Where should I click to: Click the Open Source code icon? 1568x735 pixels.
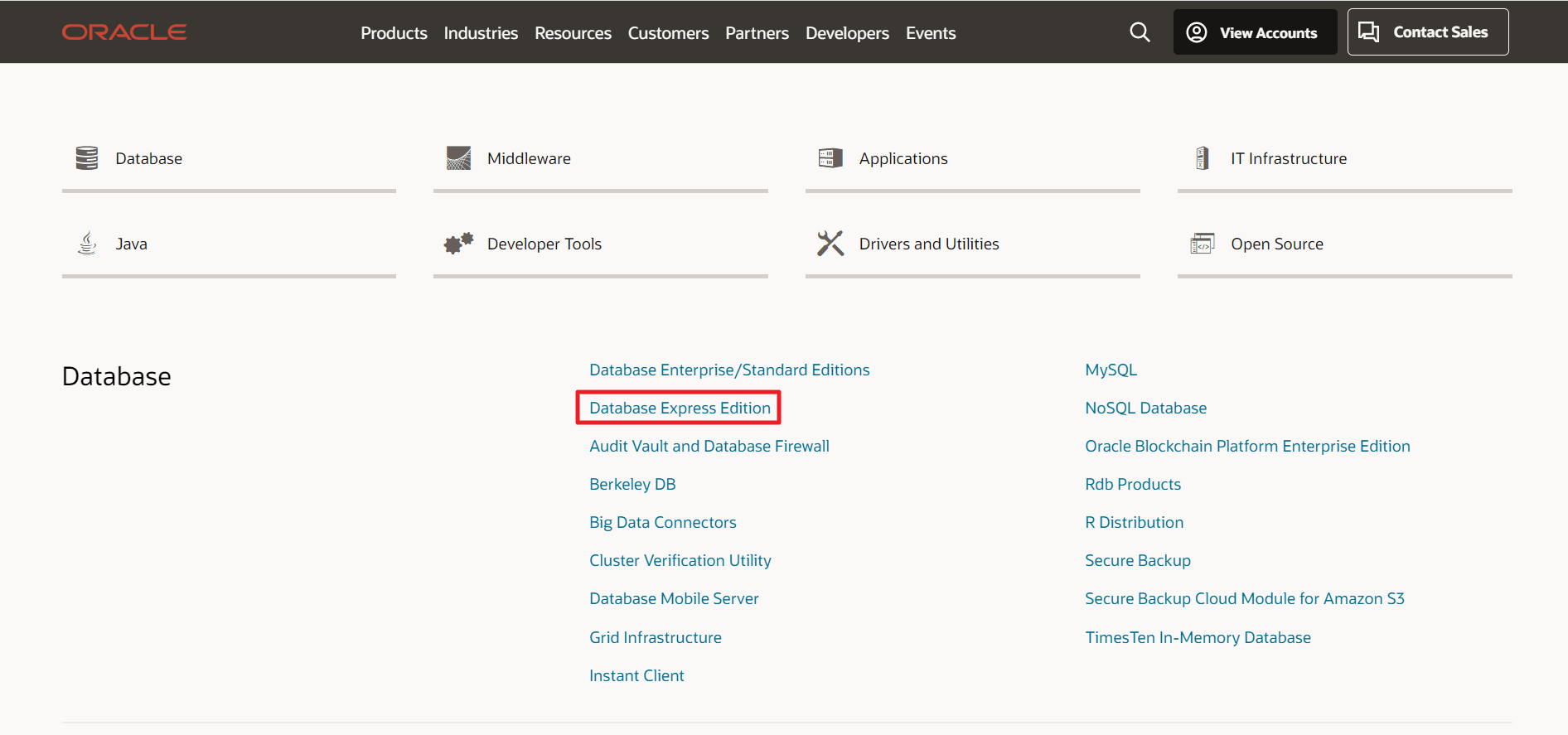pyautogui.click(x=1203, y=243)
